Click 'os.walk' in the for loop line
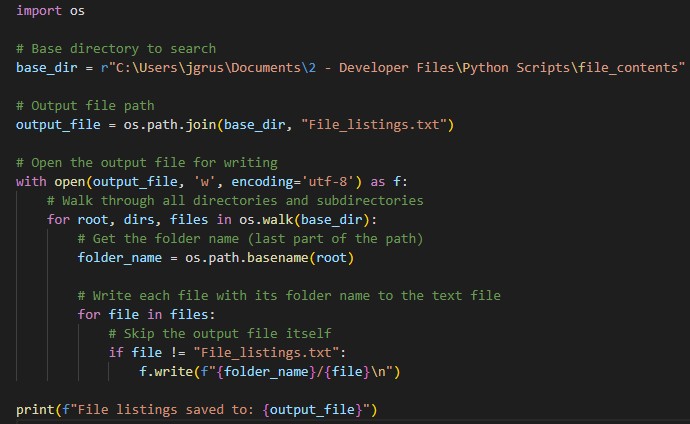Image resolution: width=690 pixels, height=424 pixels. [266, 219]
